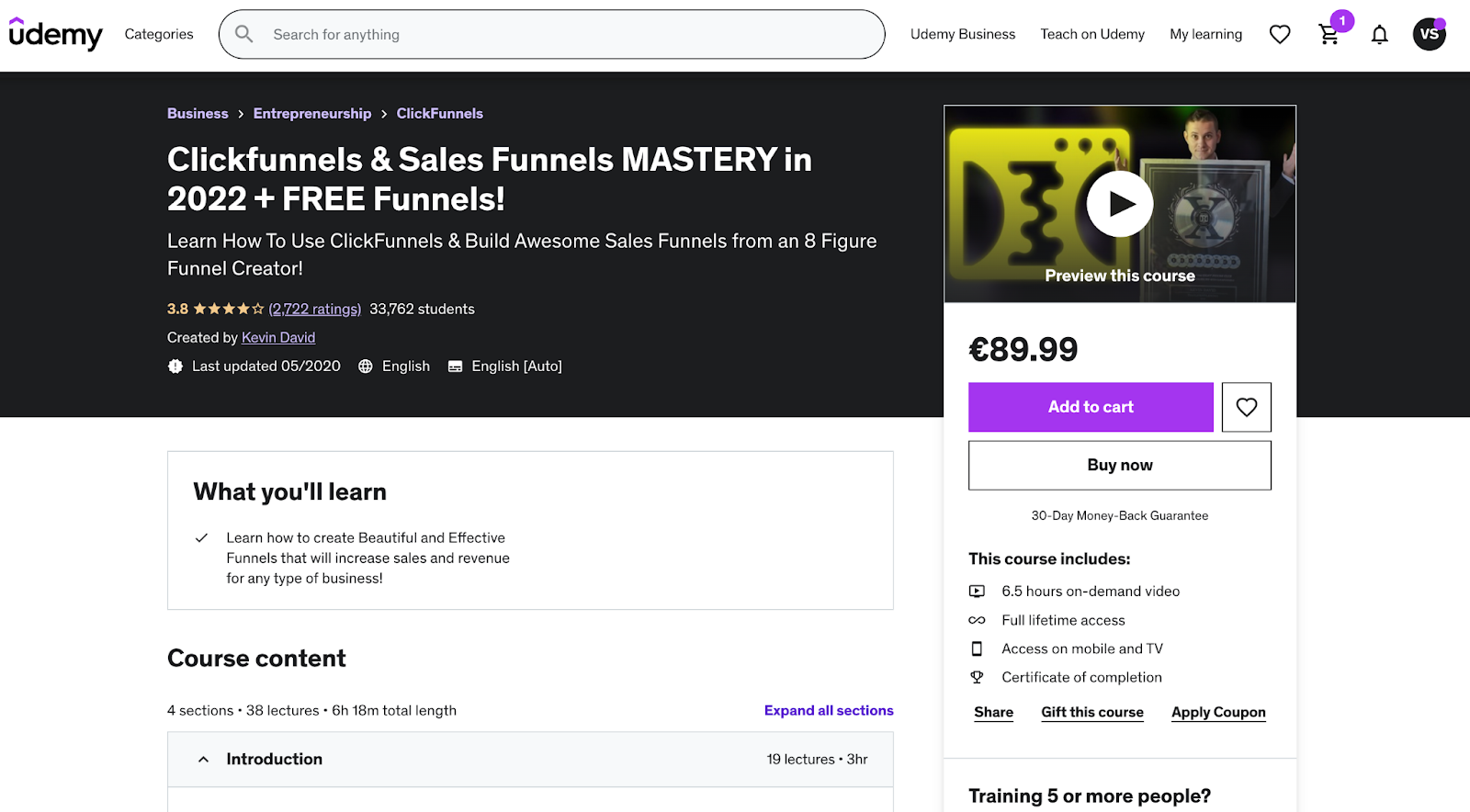Go to Entrepreneurship breadcrumb
This screenshot has height=812, width=1470.
pyautogui.click(x=312, y=113)
